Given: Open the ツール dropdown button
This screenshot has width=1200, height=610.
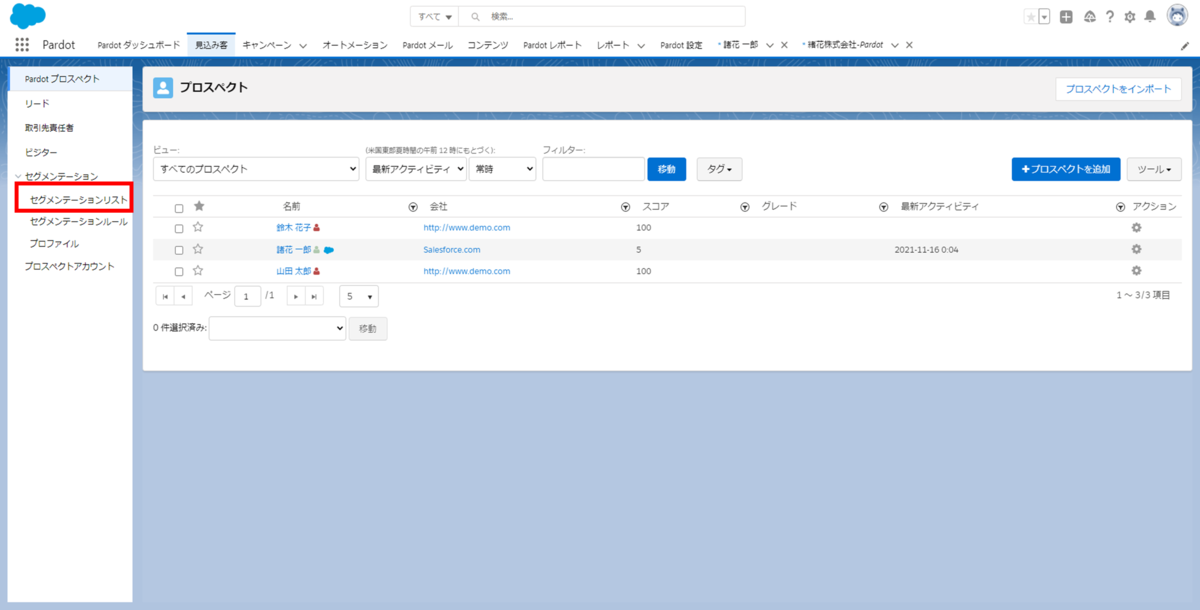Looking at the screenshot, I should [1154, 169].
